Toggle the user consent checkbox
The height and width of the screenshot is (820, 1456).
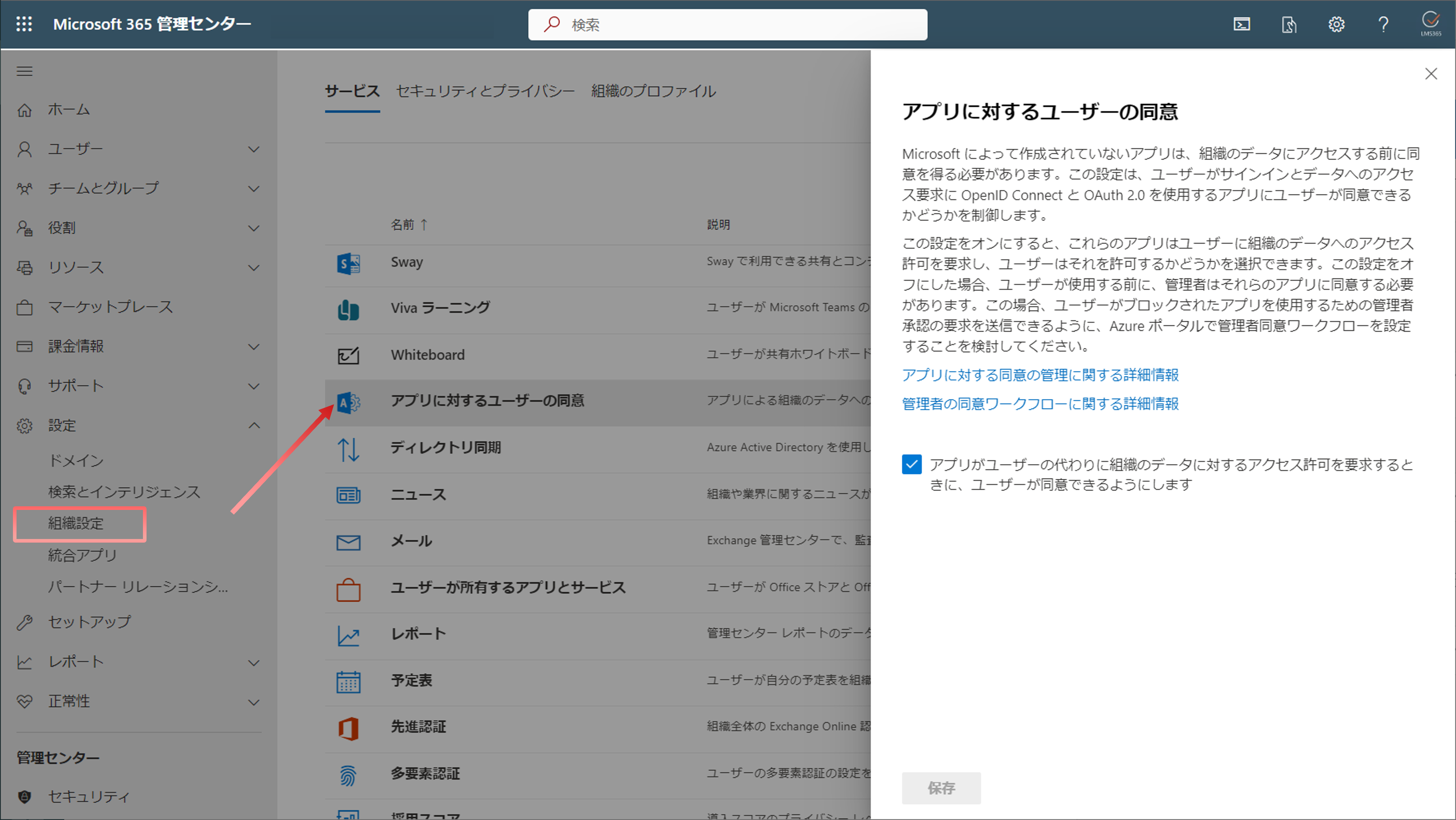pyautogui.click(x=912, y=464)
